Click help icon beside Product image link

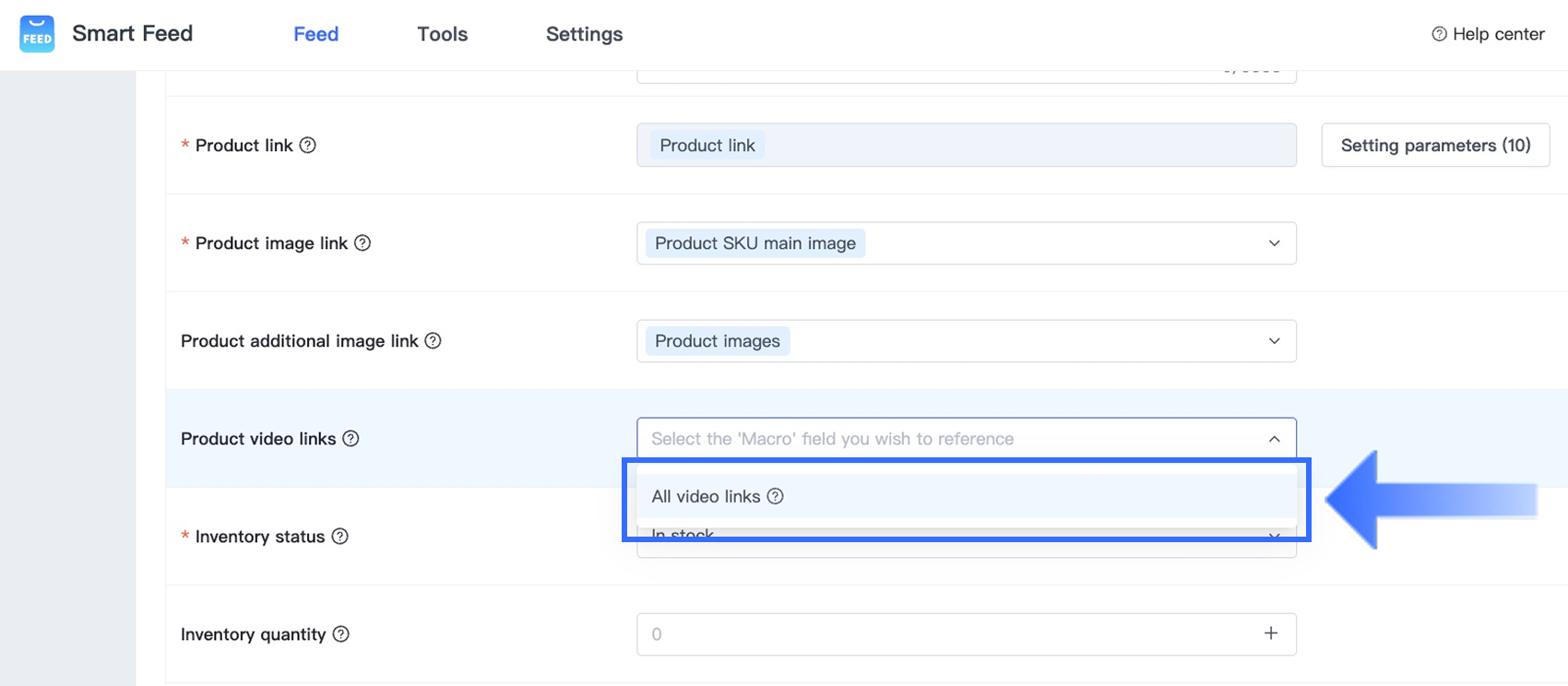point(362,242)
